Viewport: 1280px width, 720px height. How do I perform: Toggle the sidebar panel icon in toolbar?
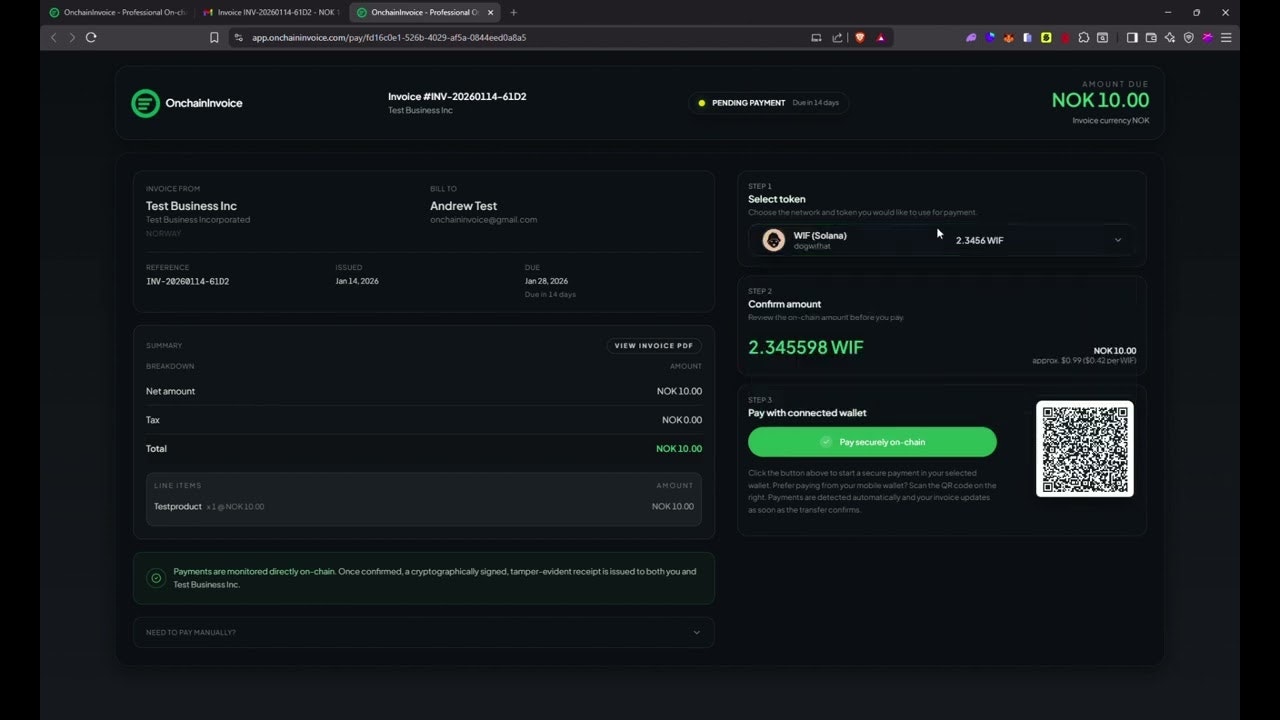(x=1132, y=38)
